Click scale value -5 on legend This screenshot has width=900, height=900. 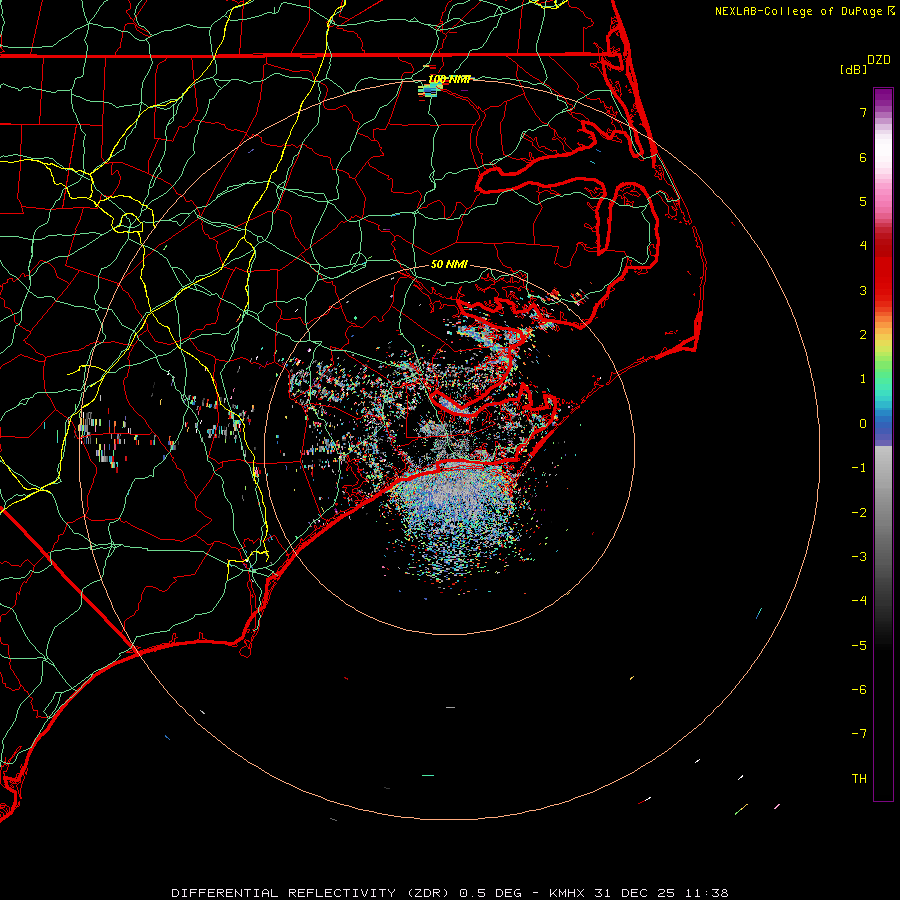point(859,646)
